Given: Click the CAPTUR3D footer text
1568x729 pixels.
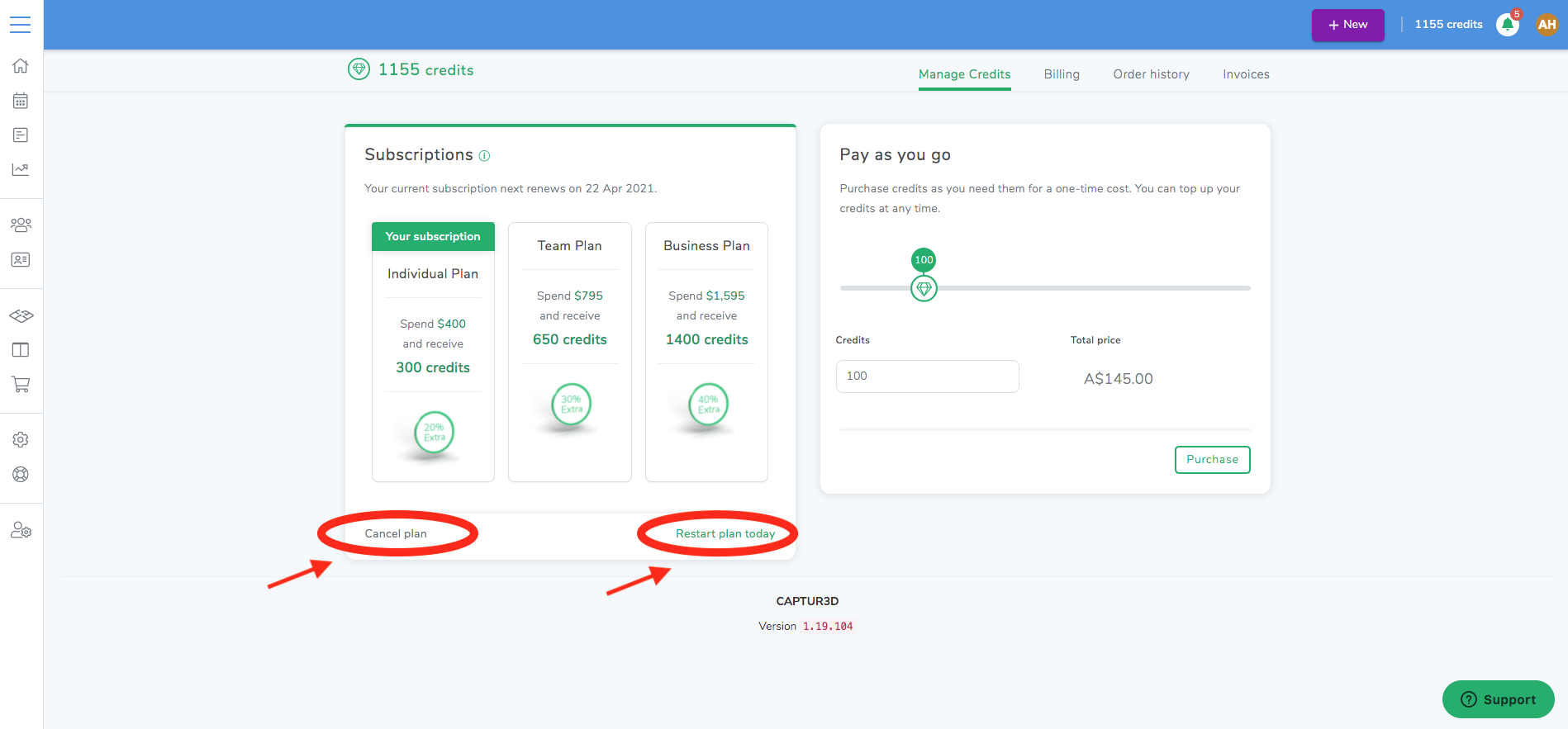Looking at the screenshot, I should (807, 602).
